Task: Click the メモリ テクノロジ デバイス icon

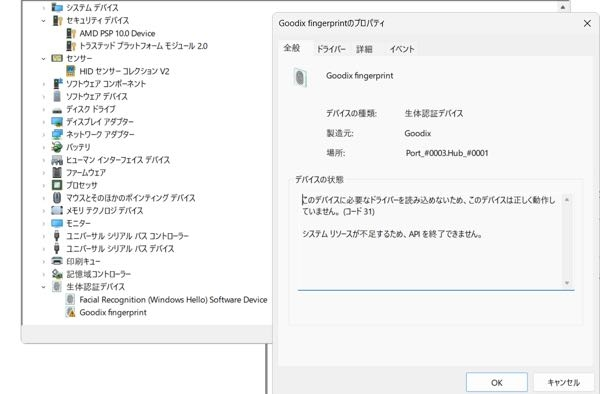Action: coord(57,210)
